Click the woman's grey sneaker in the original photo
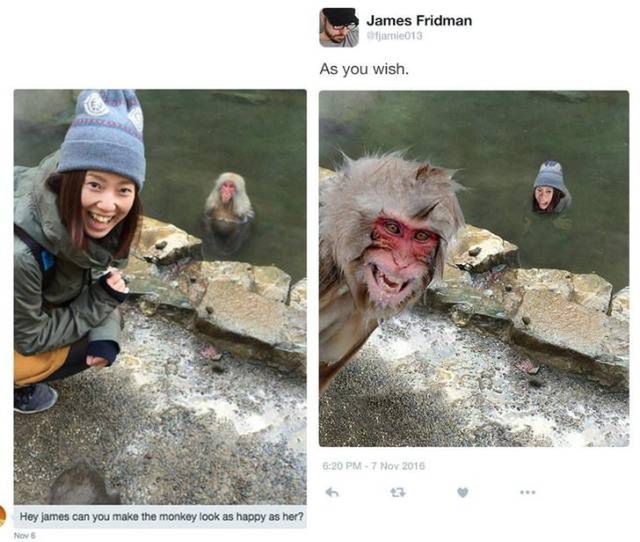The height and width of the screenshot is (542, 640). (x=34, y=398)
